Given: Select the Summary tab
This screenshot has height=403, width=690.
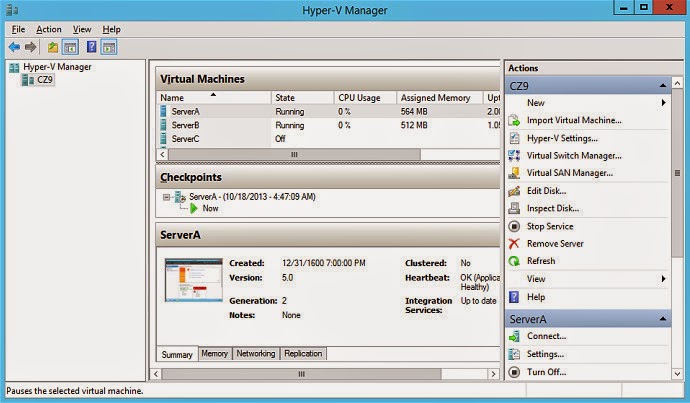Looking at the screenshot, I should [x=177, y=354].
